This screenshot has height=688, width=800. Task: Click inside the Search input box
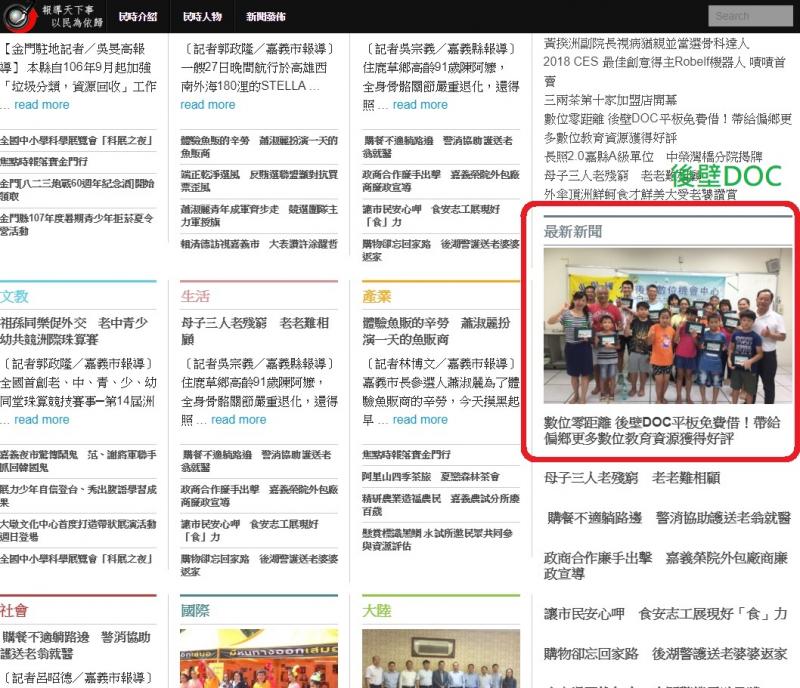coord(752,16)
